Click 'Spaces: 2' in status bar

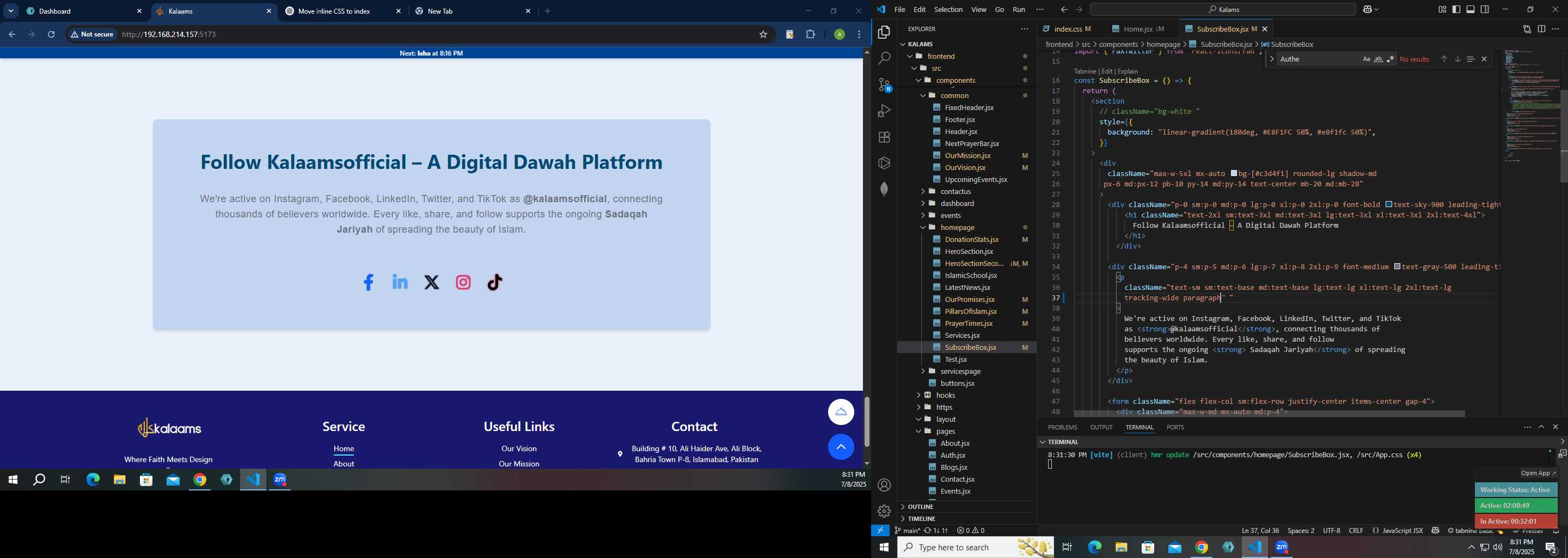[1301, 531]
